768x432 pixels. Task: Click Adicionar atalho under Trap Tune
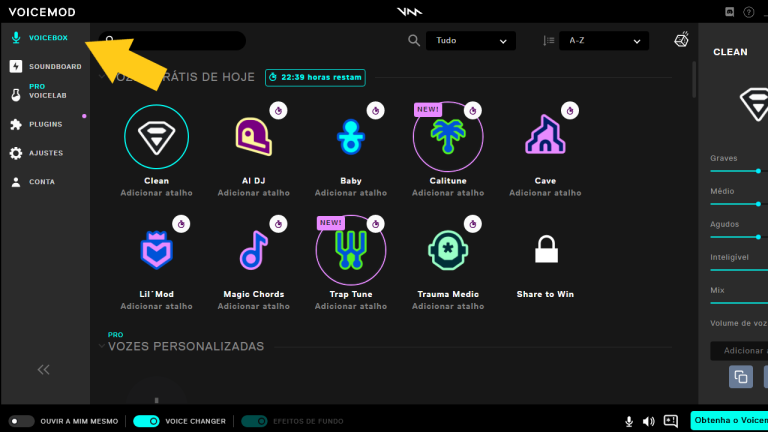351,307
